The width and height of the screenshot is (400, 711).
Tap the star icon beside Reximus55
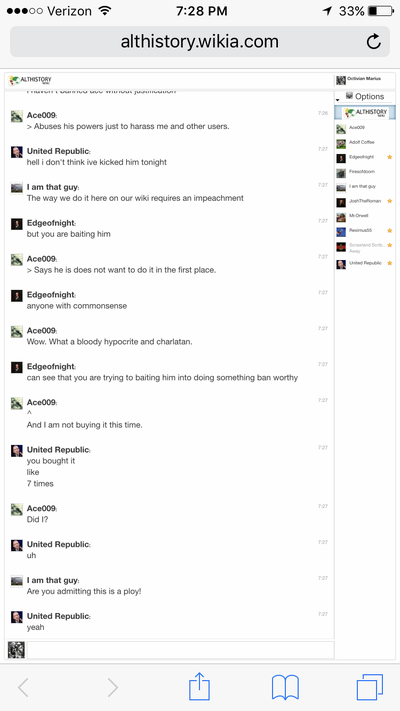(x=390, y=231)
